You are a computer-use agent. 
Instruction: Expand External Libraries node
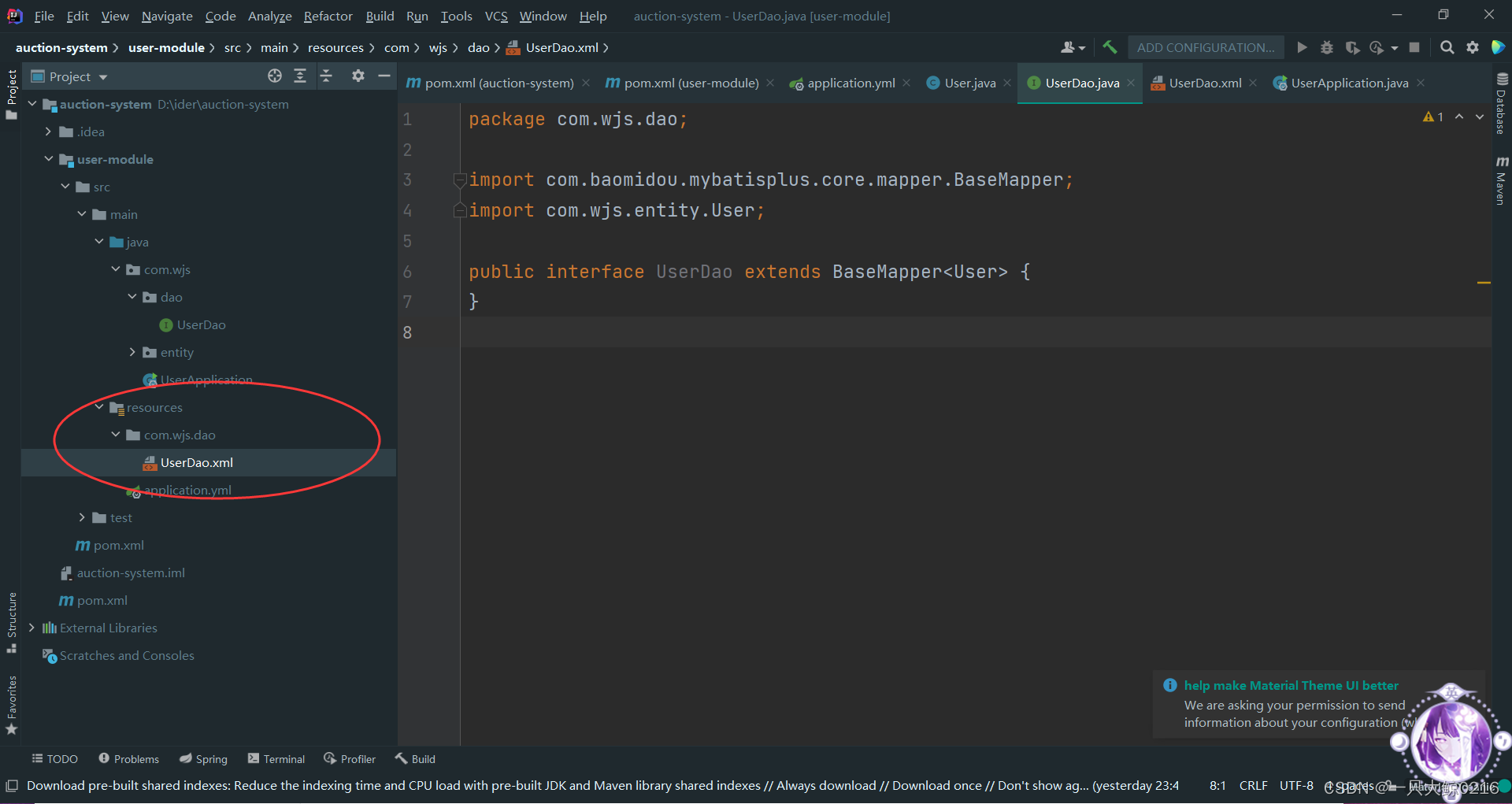tap(31, 628)
